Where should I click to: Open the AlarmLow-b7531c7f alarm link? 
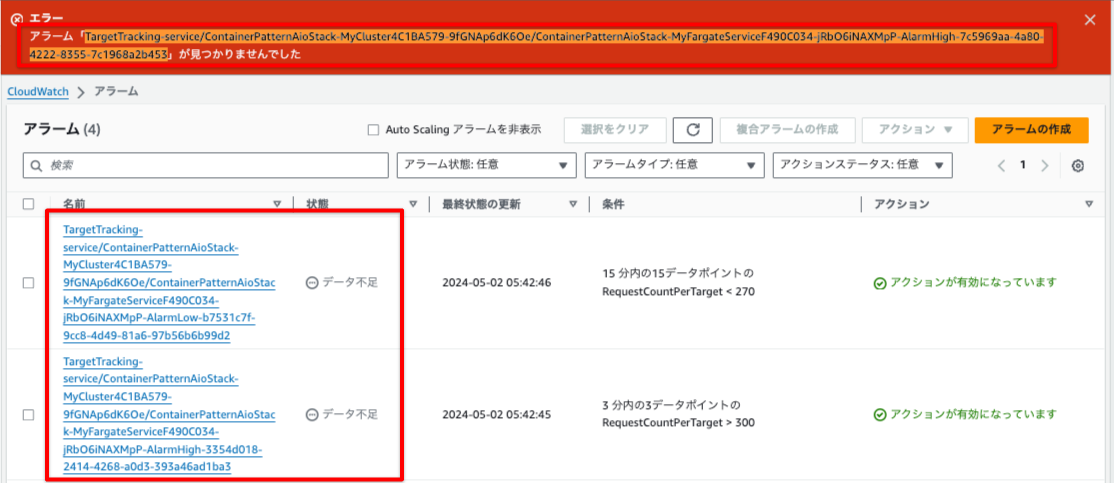[x=169, y=283]
